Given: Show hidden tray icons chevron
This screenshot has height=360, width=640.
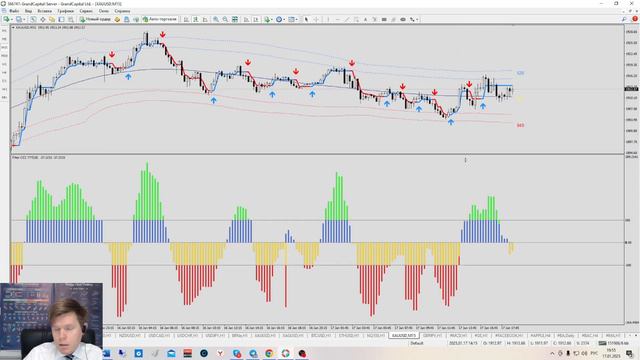Looking at the screenshot, I should click(552, 353).
